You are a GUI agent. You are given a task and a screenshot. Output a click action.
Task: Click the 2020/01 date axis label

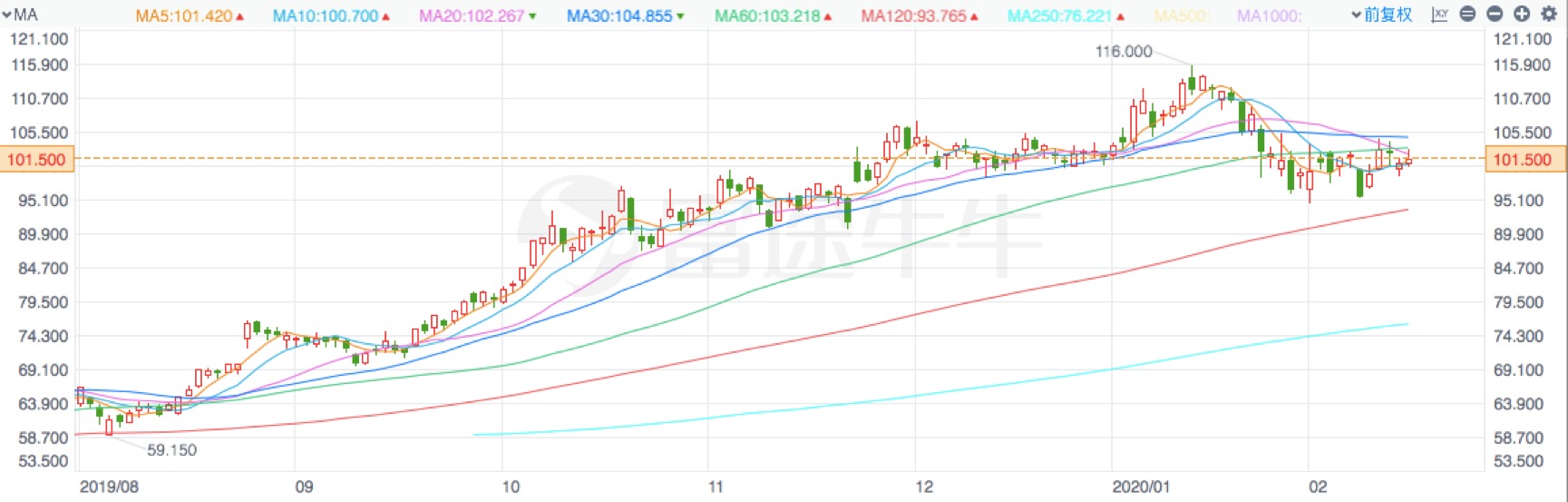[x=1141, y=487]
